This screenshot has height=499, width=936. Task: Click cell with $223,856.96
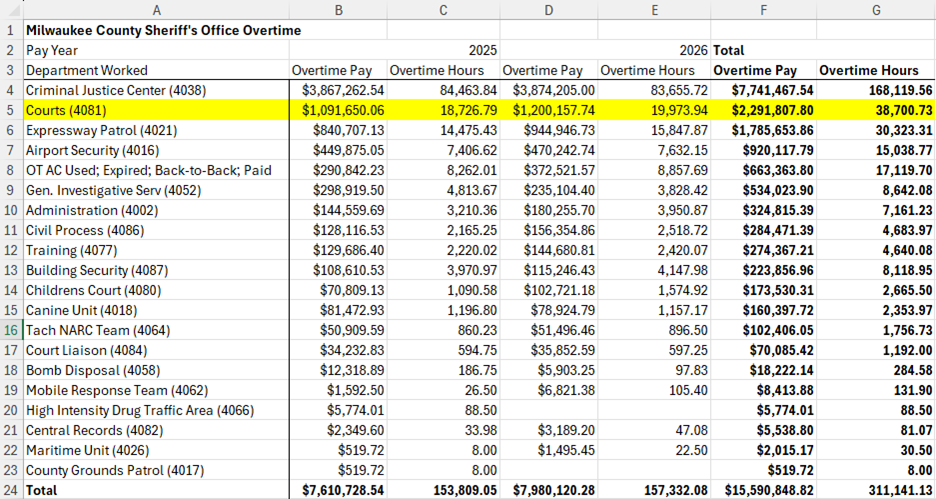click(x=763, y=270)
